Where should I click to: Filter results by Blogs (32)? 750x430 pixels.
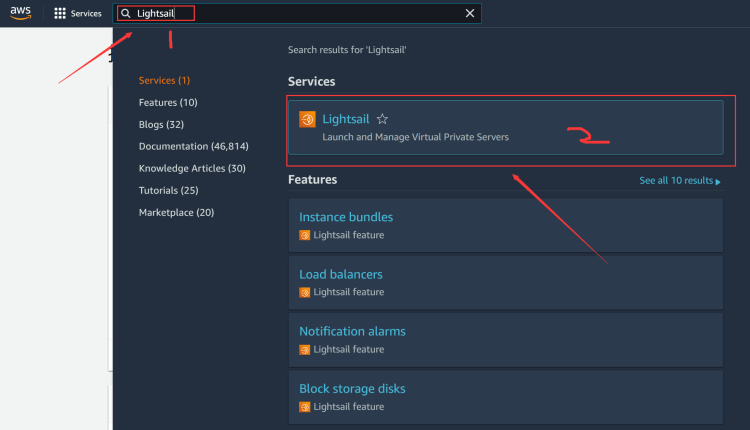pyautogui.click(x=161, y=124)
